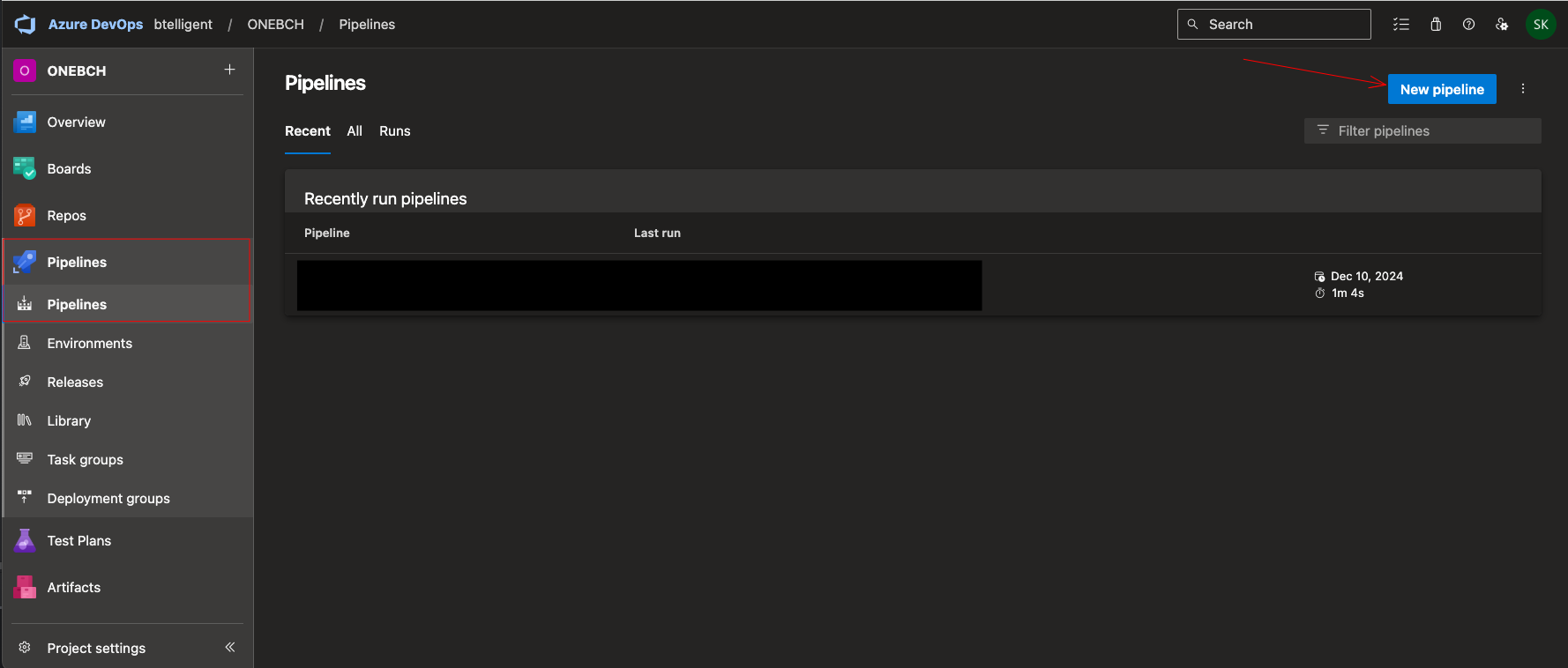Open the More actions vertical ellipsis menu
1568x668 pixels.
[1522, 89]
